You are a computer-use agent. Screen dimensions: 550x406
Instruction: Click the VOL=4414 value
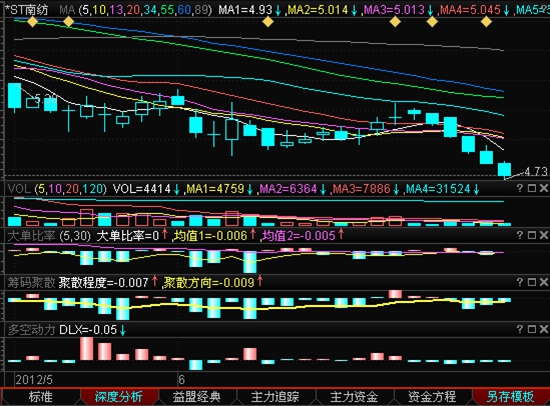coord(142,189)
